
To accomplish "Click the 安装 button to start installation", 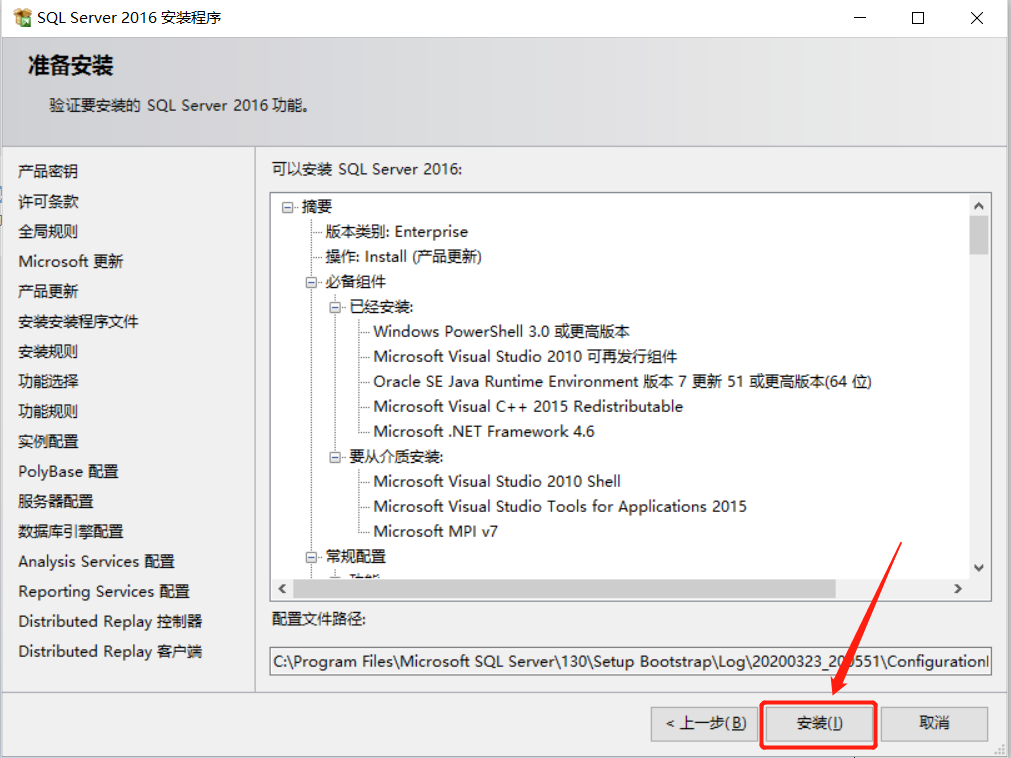I will click(818, 724).
